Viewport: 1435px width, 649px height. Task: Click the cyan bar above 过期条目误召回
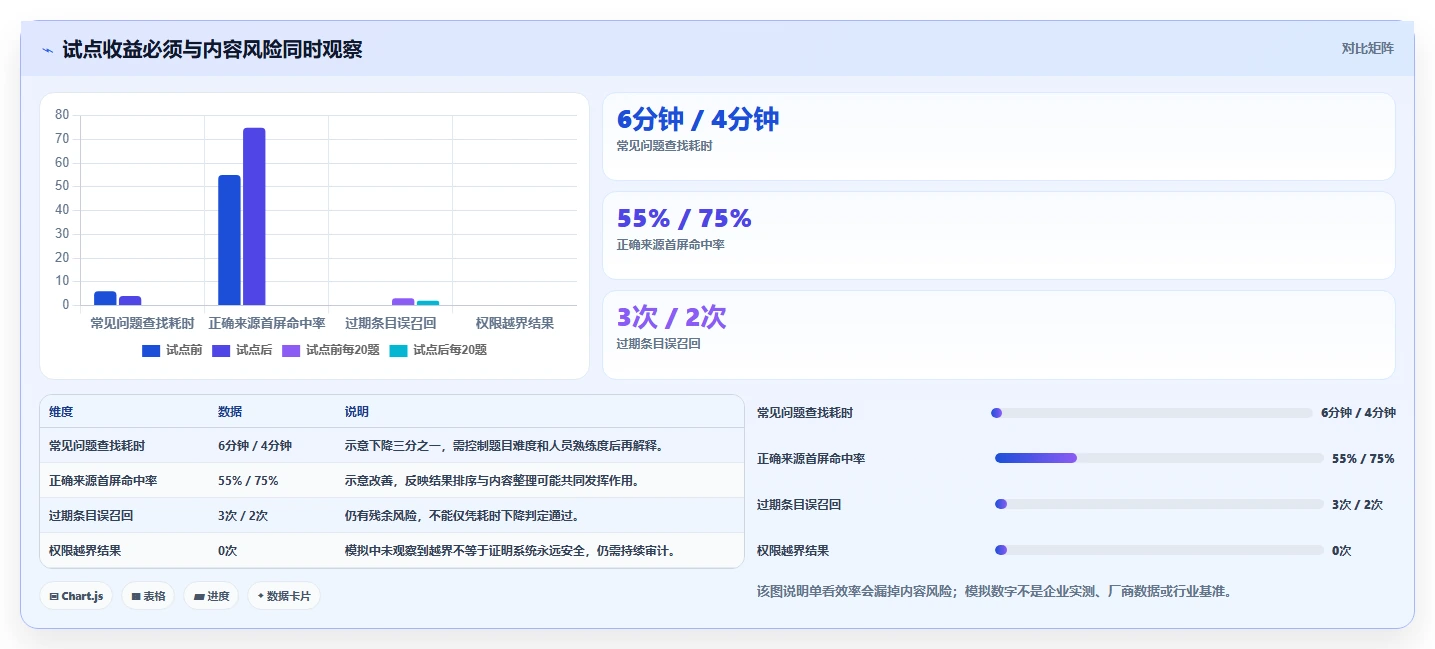pos(428,302)
